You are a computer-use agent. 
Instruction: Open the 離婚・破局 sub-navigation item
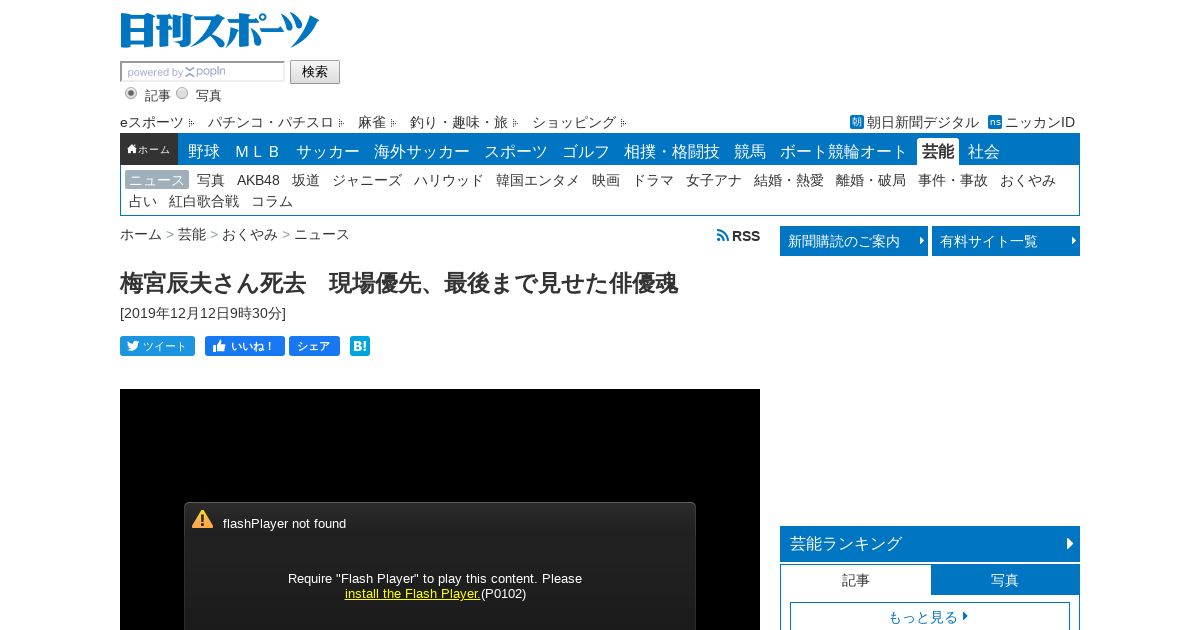tap(871, 180)
